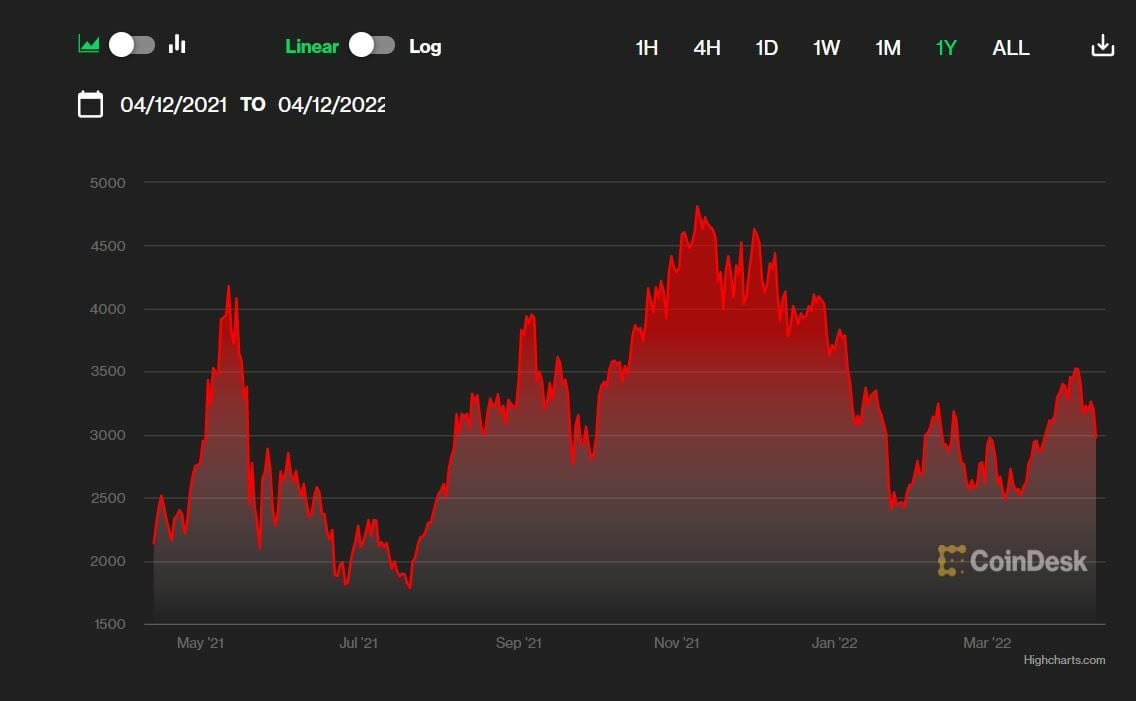The image size is (1136, 701).
Task: Download chart data with the download icon
Action: [1103, 46]
